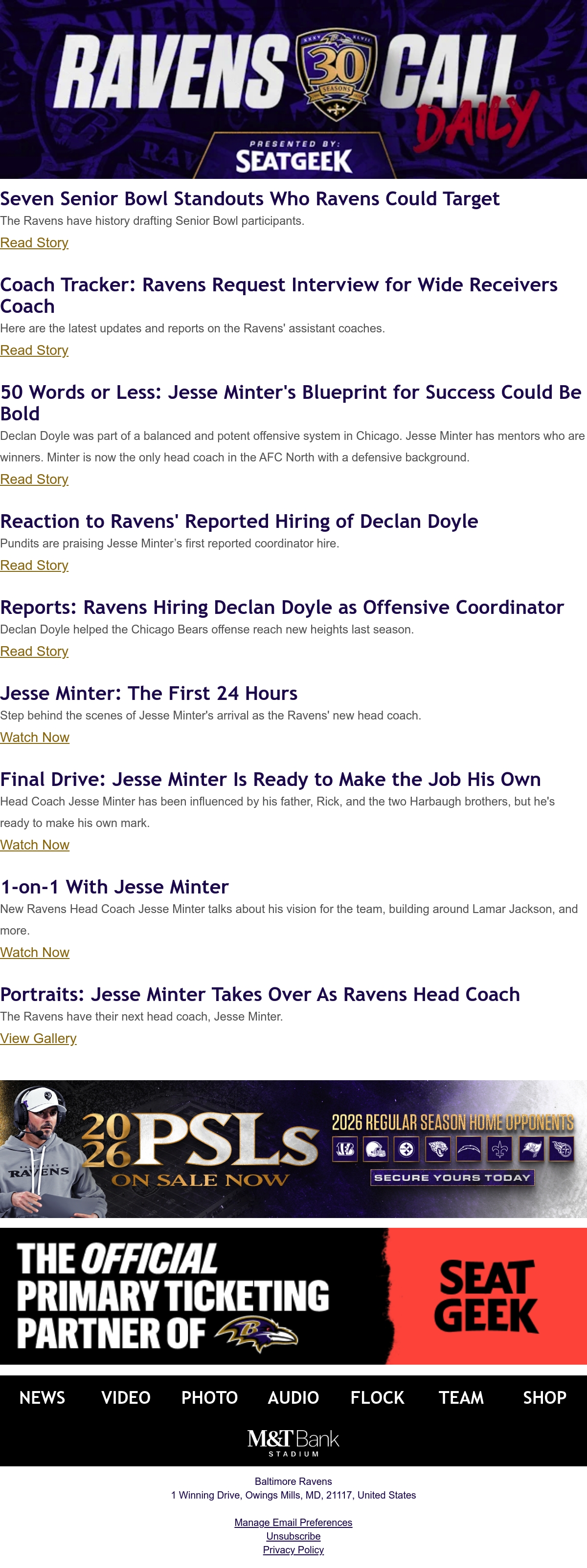Watch Now for The First 24 Hours
Viewport: 587px width, 1568px height.
point(35,737)
